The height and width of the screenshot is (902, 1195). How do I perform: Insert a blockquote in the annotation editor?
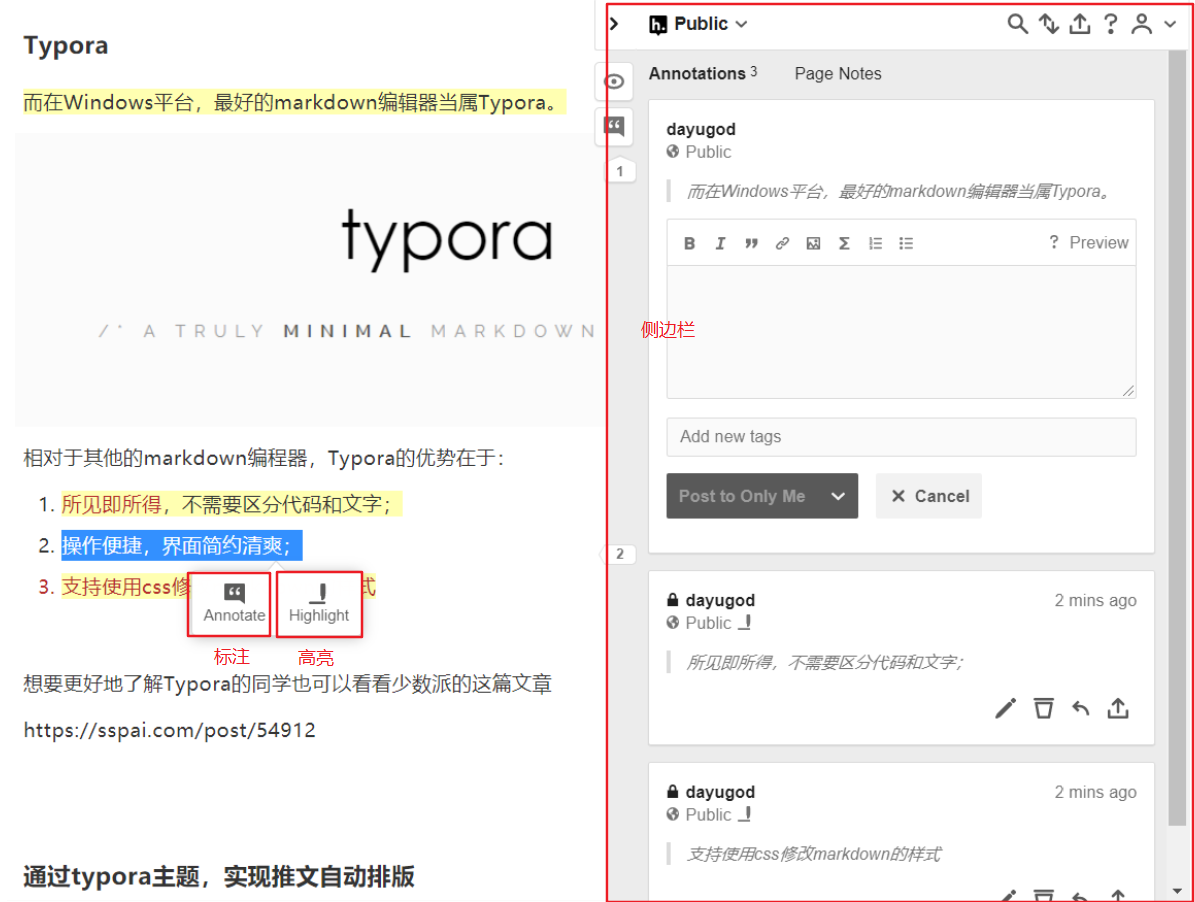(x=751, y=243)
